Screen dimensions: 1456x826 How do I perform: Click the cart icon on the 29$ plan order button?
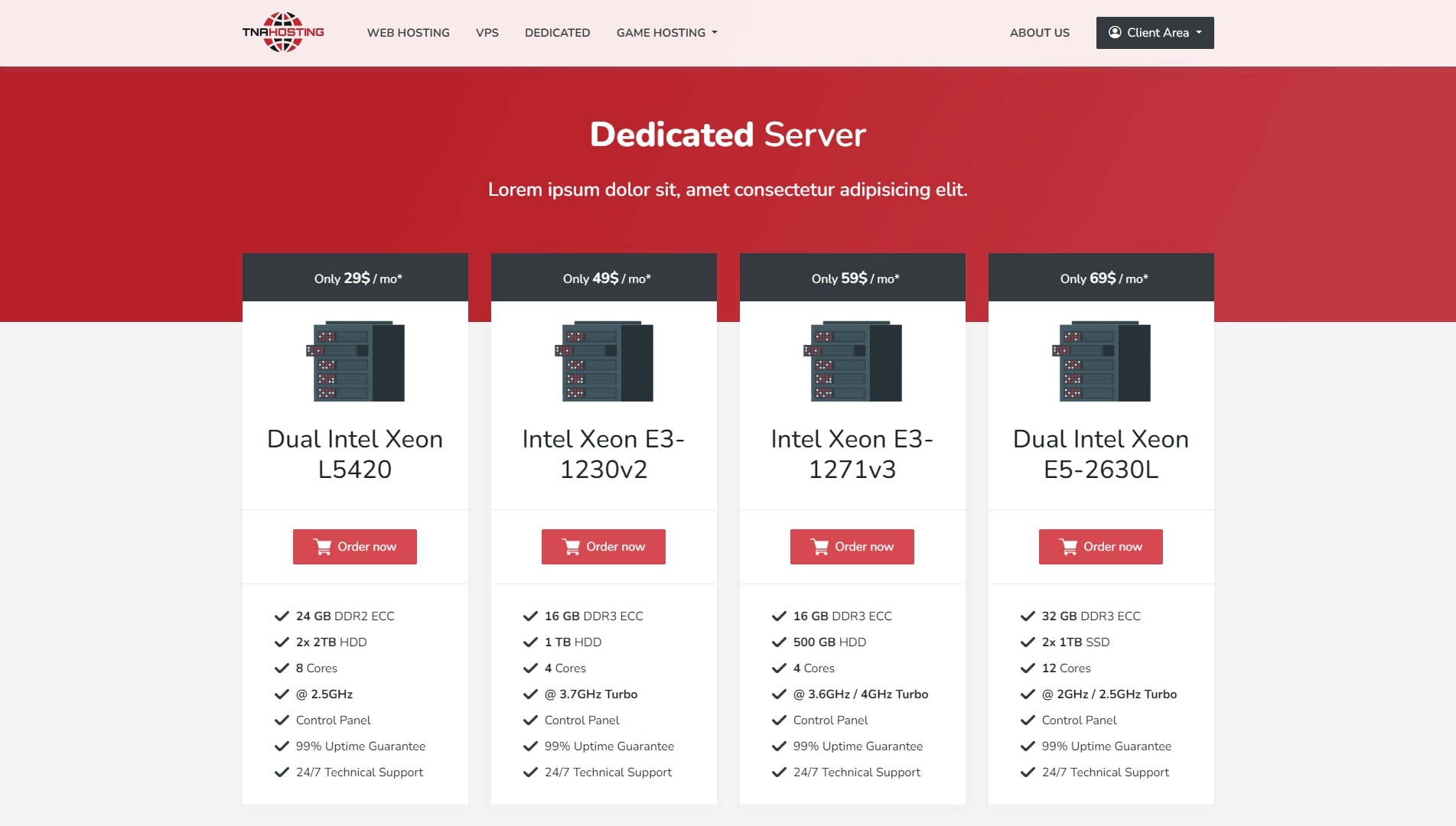(323, 547)
